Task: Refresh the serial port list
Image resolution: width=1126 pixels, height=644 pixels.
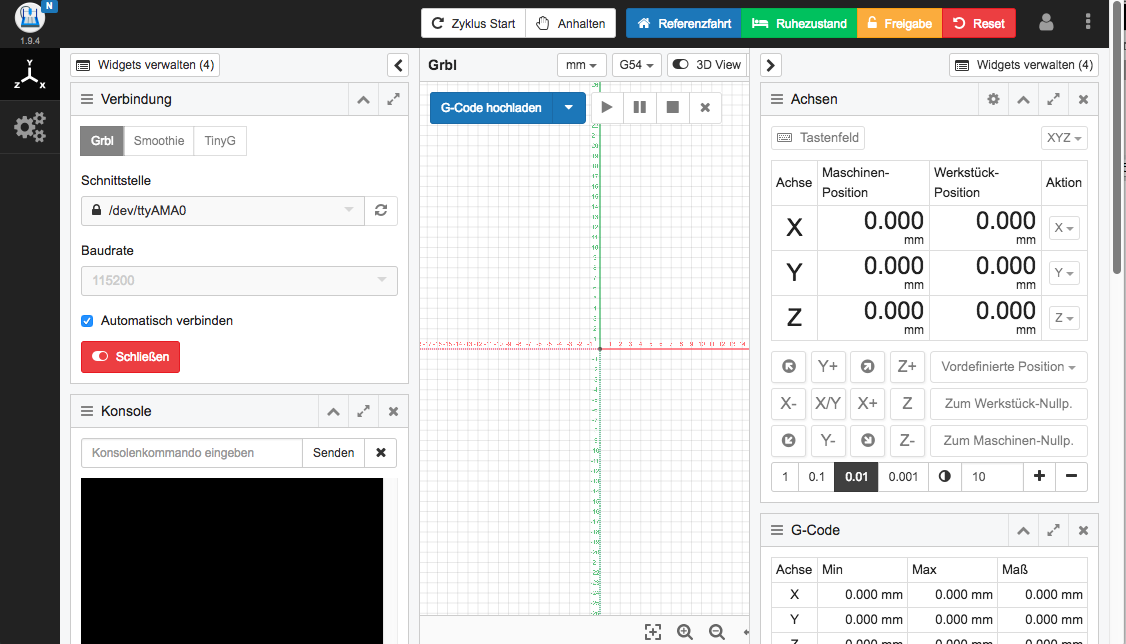Action: 381,210
